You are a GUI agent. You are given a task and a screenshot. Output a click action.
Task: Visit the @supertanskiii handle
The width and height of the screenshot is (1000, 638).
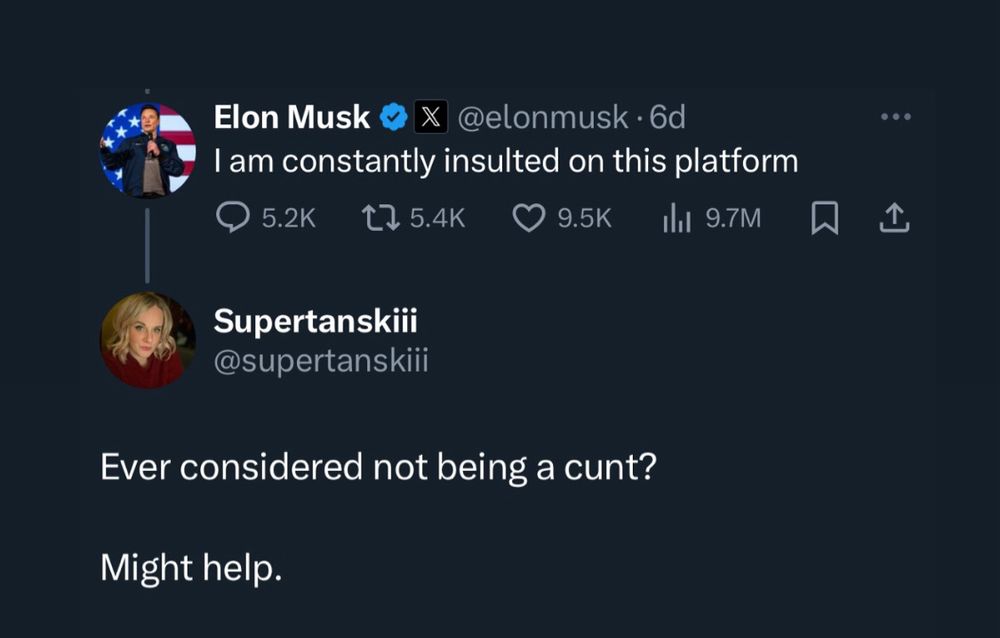321,359
